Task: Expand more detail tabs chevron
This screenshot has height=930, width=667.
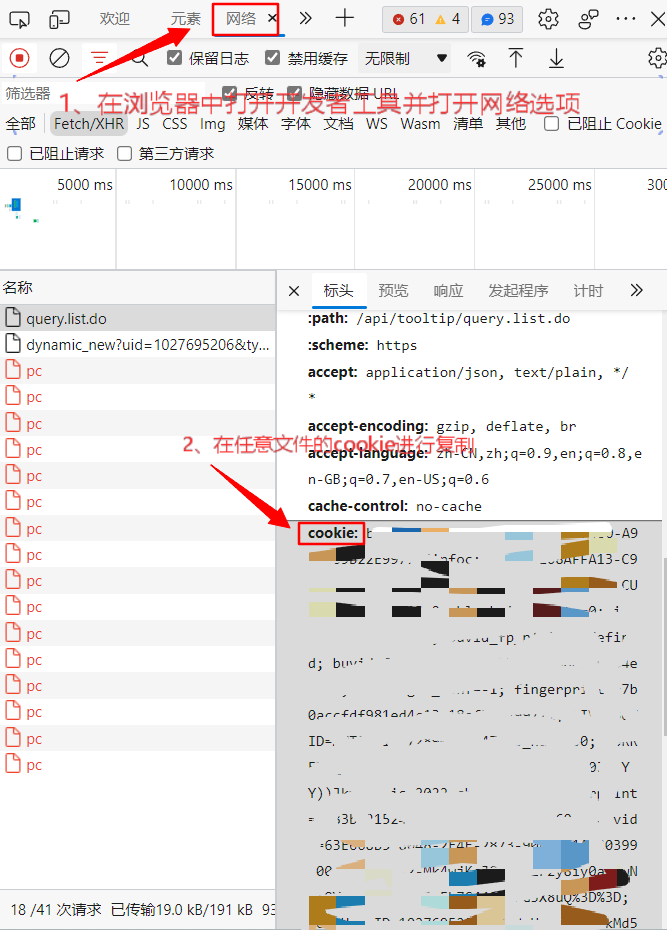Action: tap(636, 290)
